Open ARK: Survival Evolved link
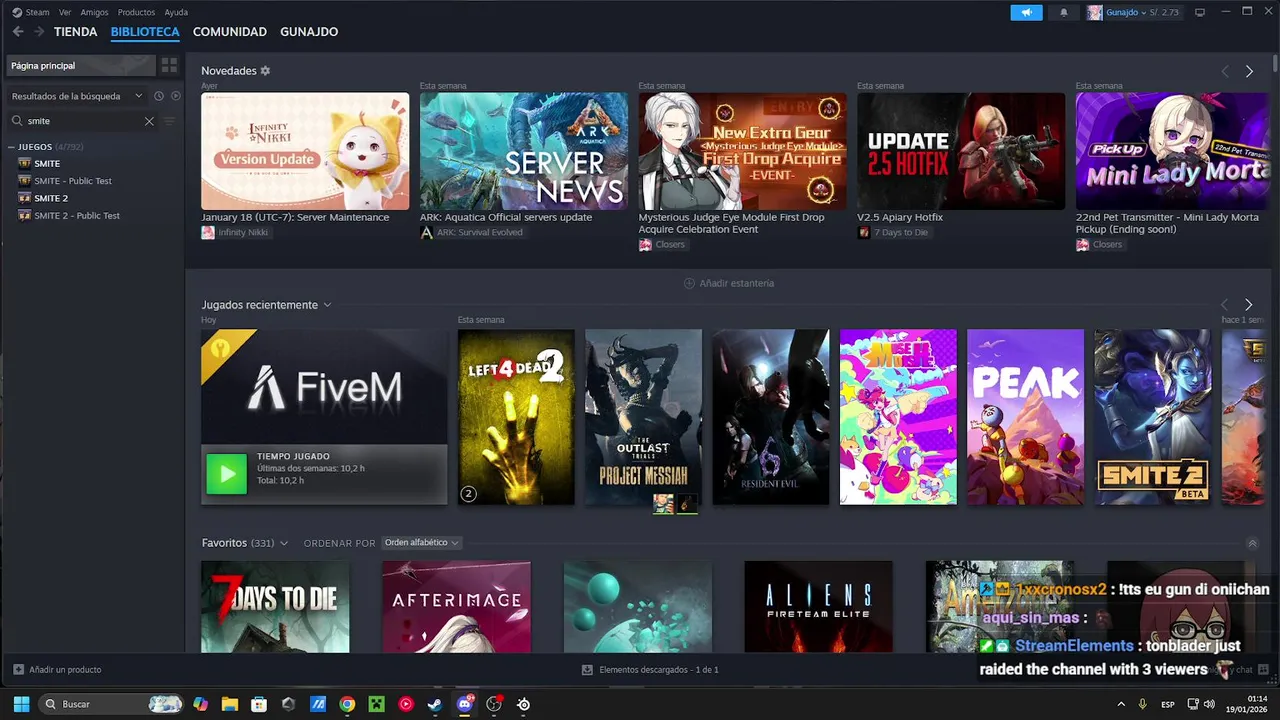 pyautogui.click(x=472, y=232)
